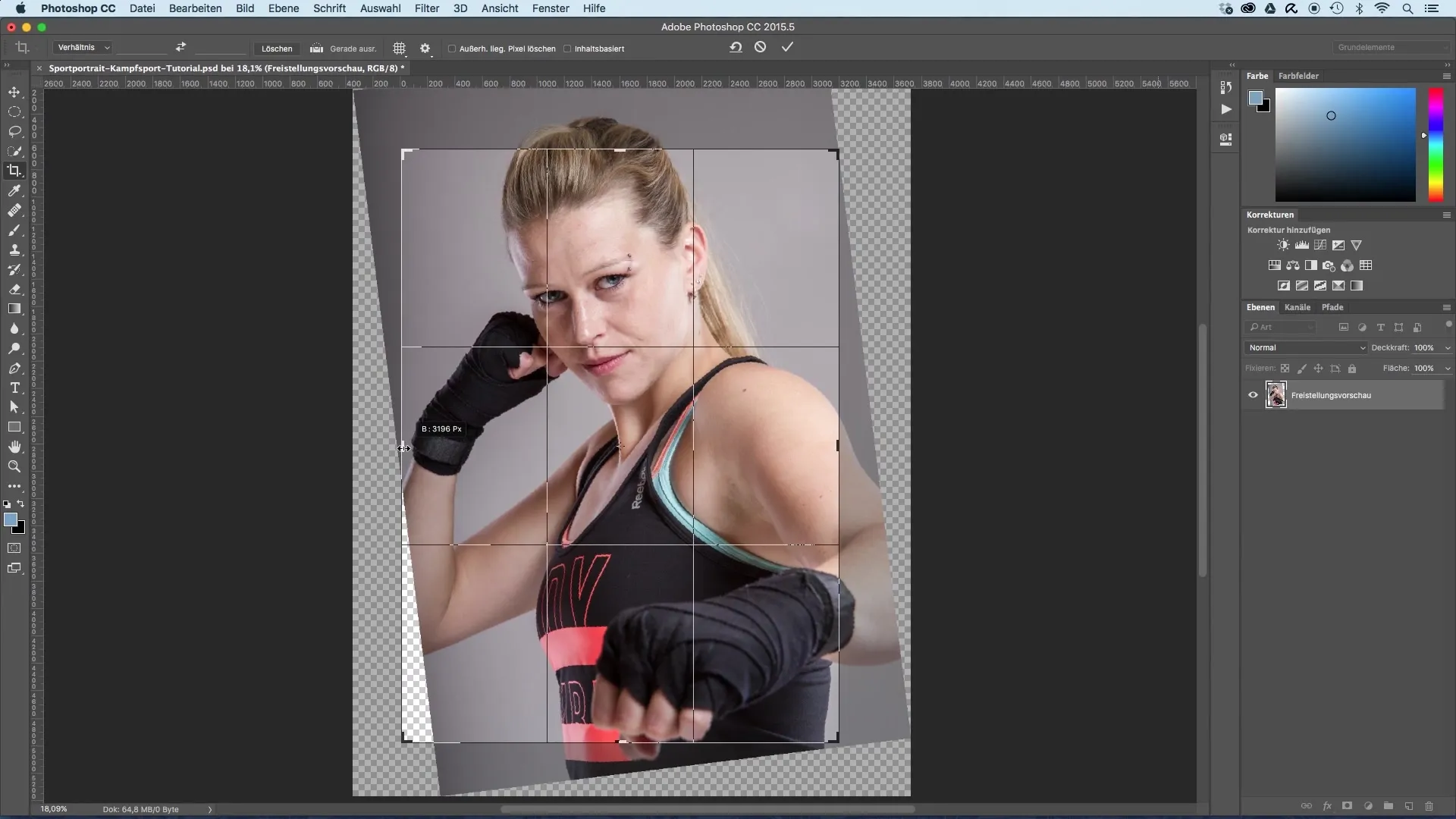Screen dimensions: 1456x819
Task: Open additional crop settings gear
Action: coord(425,48)
